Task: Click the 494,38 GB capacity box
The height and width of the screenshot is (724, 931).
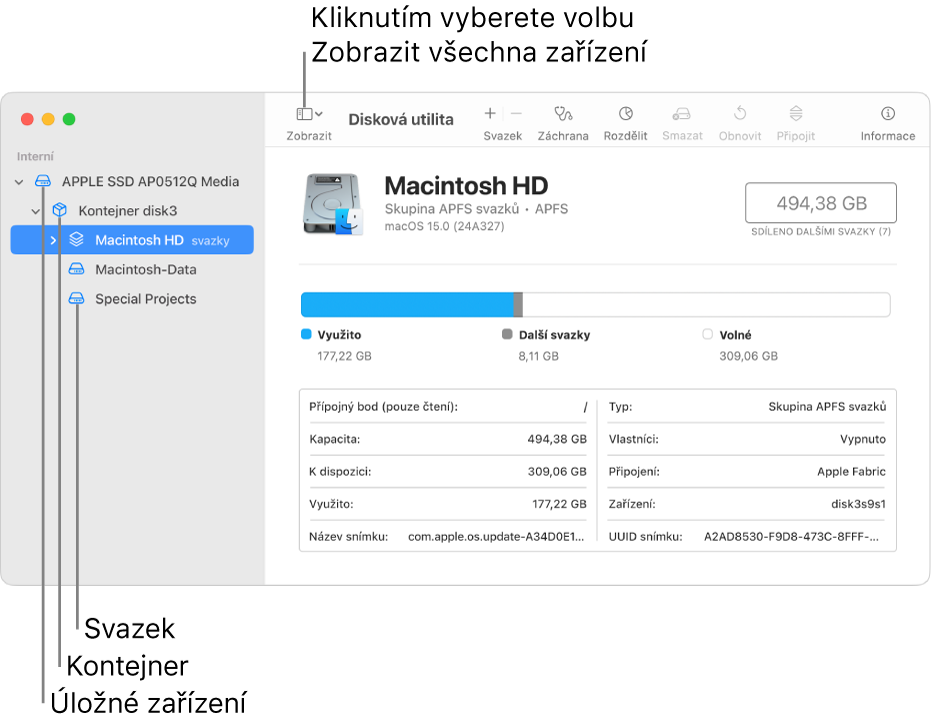Action: (x=821, y=203)
